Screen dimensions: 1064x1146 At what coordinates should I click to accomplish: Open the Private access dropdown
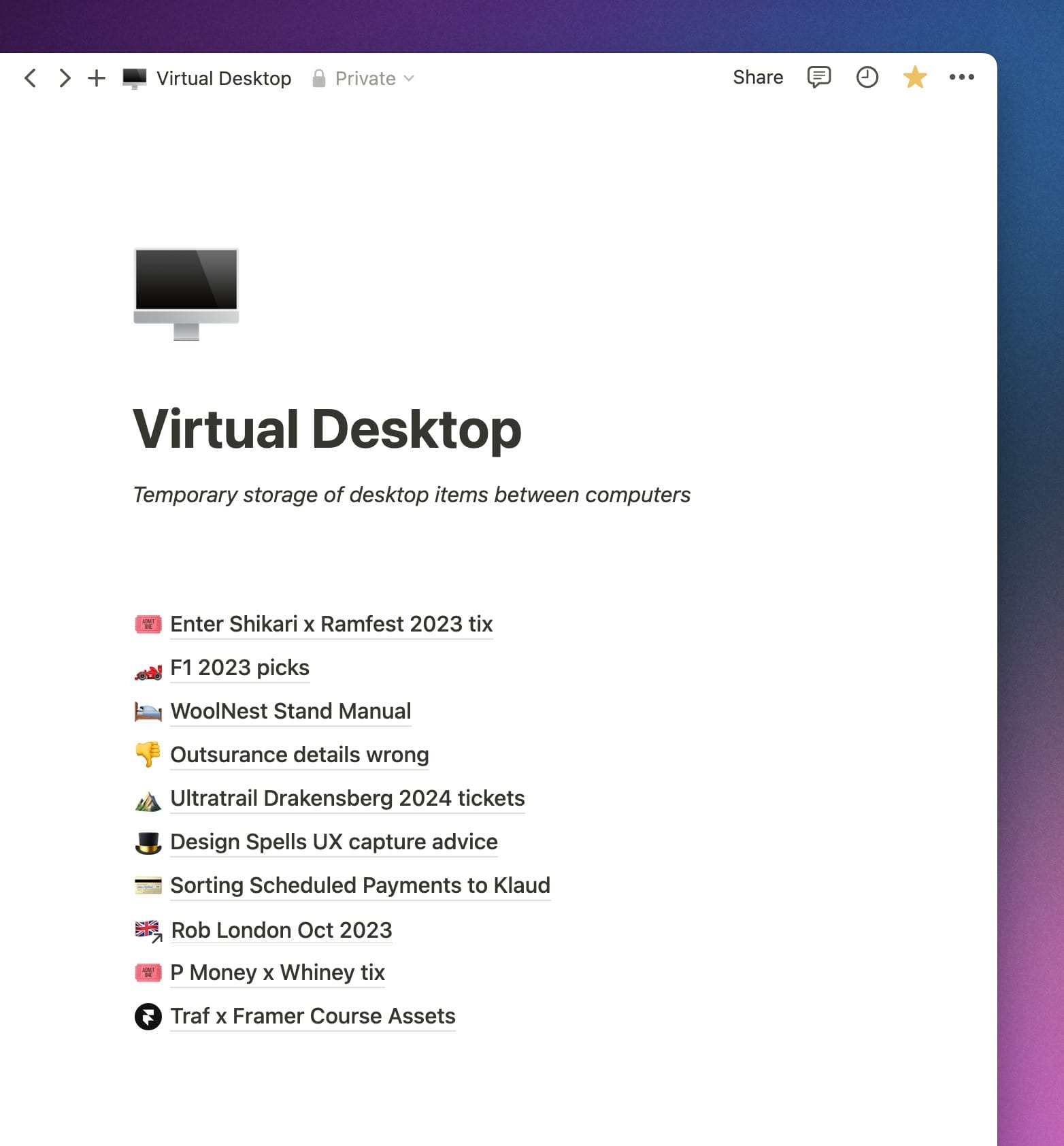pos(374,78)
